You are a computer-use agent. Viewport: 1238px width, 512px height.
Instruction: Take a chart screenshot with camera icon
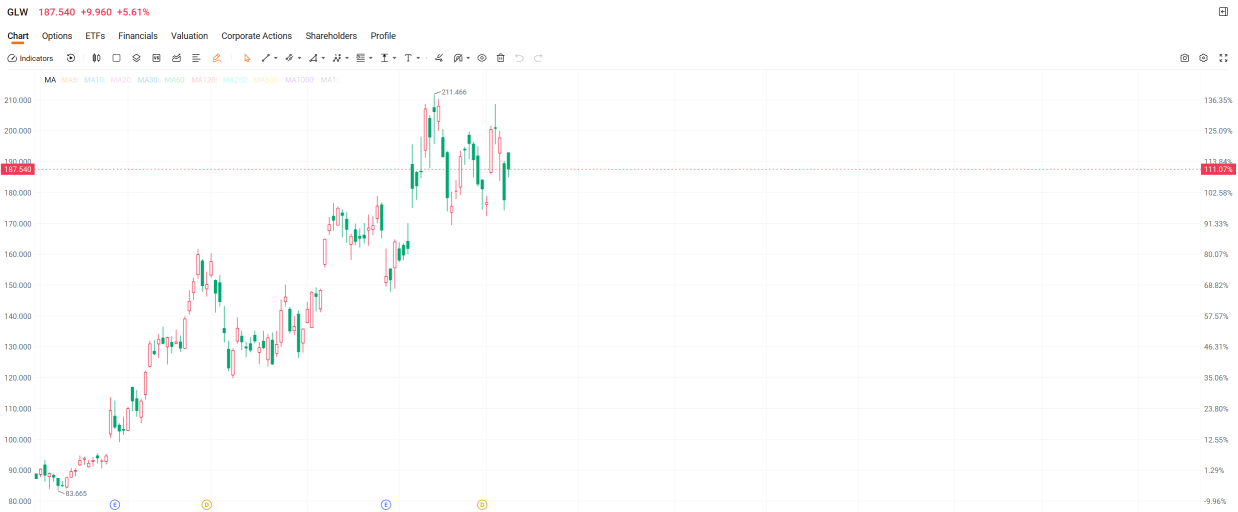[1185, 58]
